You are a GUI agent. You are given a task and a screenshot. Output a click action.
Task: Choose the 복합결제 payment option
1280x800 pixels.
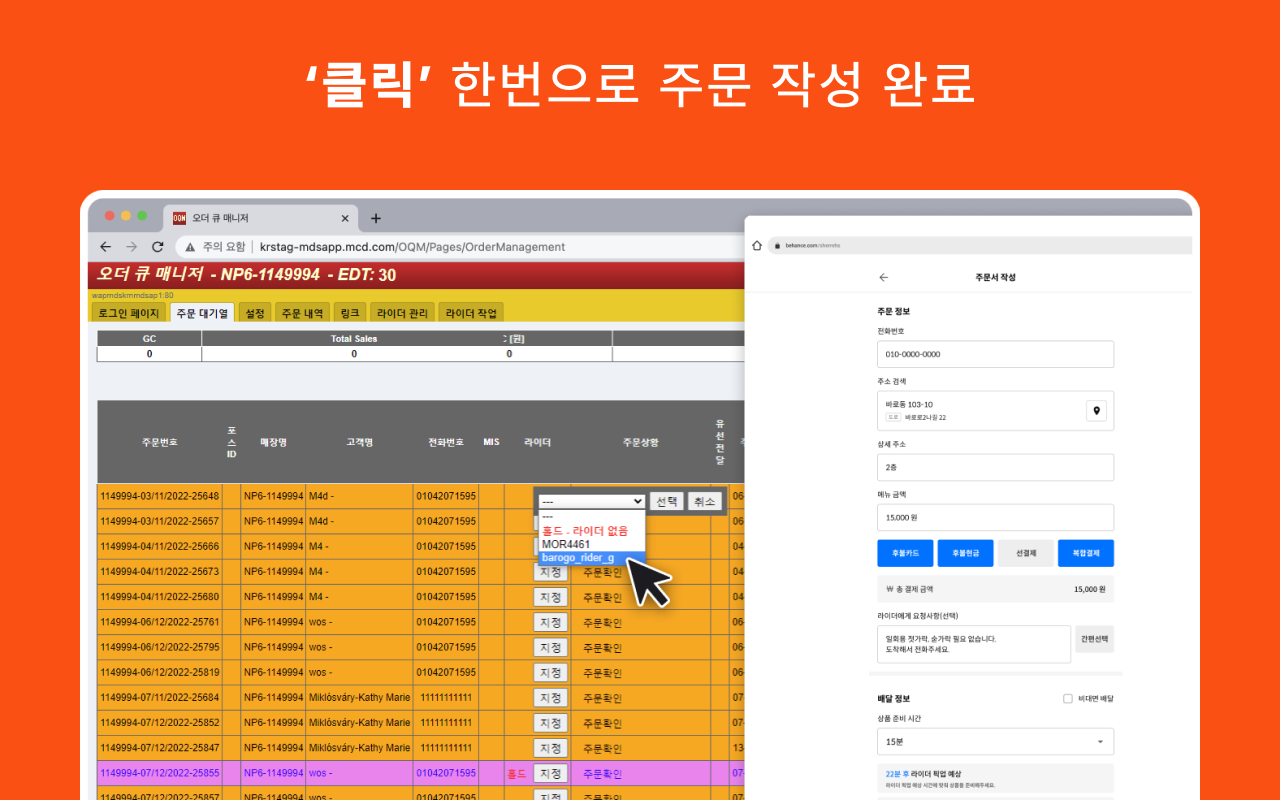pyautogui.click(x=1086, y=553)
